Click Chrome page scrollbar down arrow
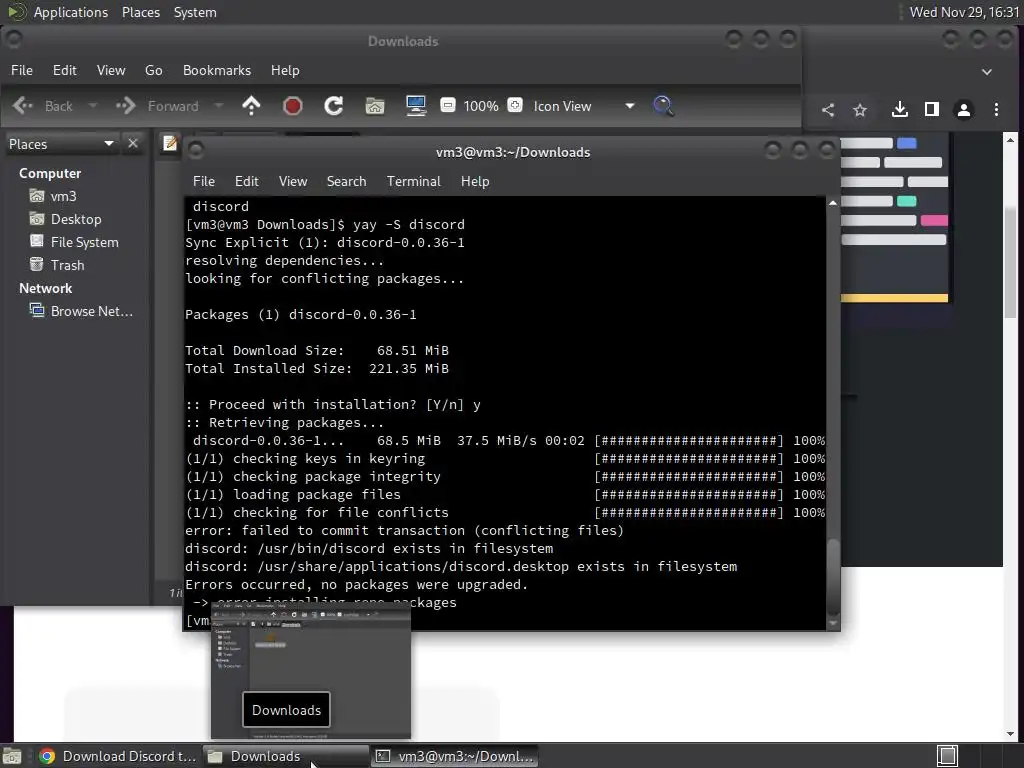The width and height of the screenshot is (1024, 768). pos(1010,733)
